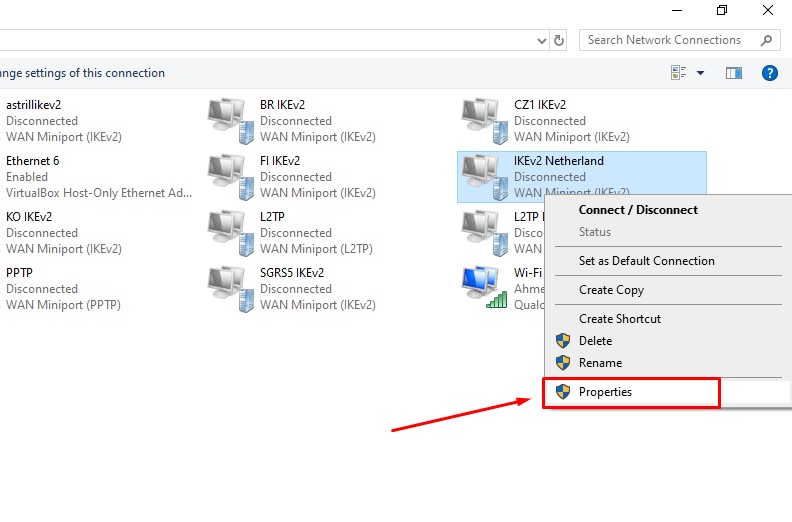
Task: Select the IKEv2 Netherland connection icon
Action: pyautogui.click(x=485, y=177)
